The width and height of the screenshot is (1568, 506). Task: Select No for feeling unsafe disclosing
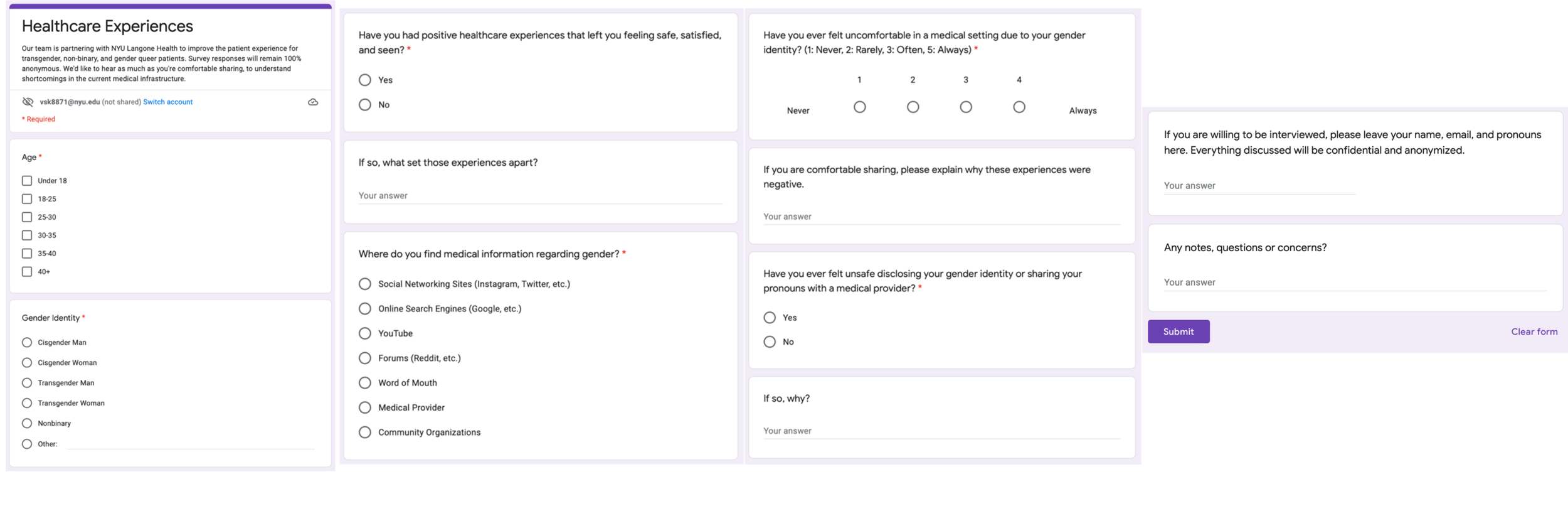[x=770, y=342]
